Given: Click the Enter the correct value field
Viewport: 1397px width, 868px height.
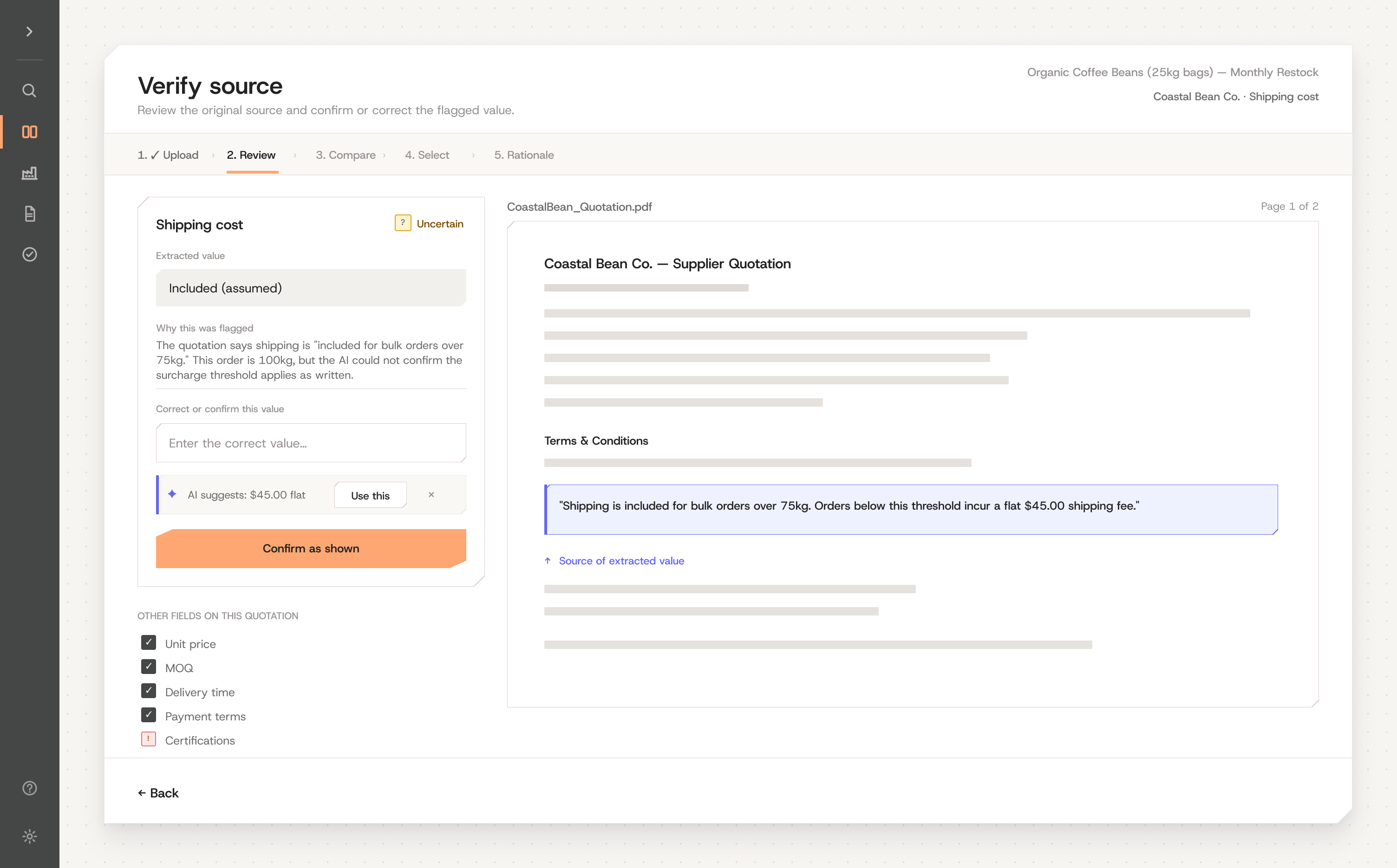Looking at the screenshot, I should (311, 443).
